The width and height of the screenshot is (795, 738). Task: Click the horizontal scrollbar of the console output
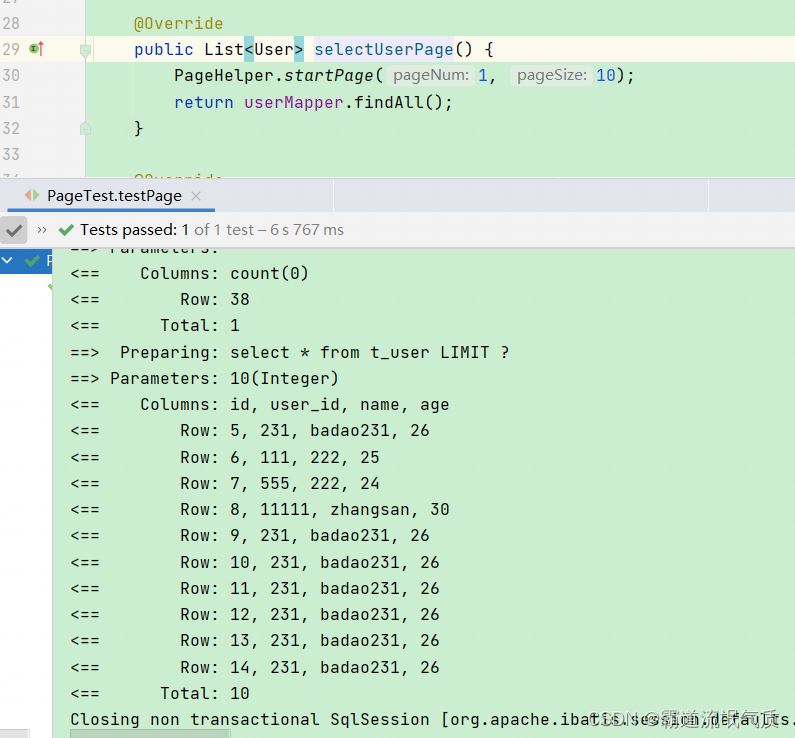[x=150, y=734]
